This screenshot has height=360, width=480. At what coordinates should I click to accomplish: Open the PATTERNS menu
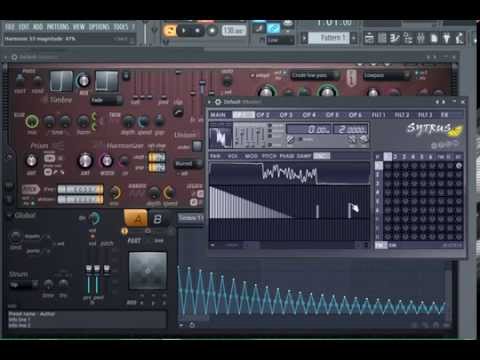pyautogui.click(x=58, y=27)
